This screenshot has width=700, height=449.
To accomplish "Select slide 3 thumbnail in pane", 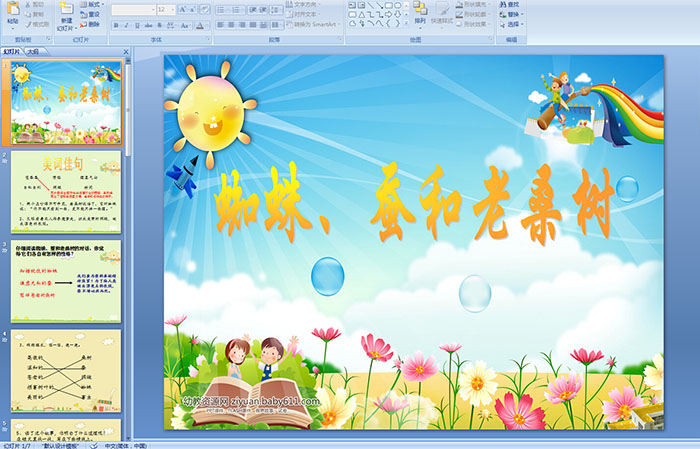I will click(x=66, y=281).
